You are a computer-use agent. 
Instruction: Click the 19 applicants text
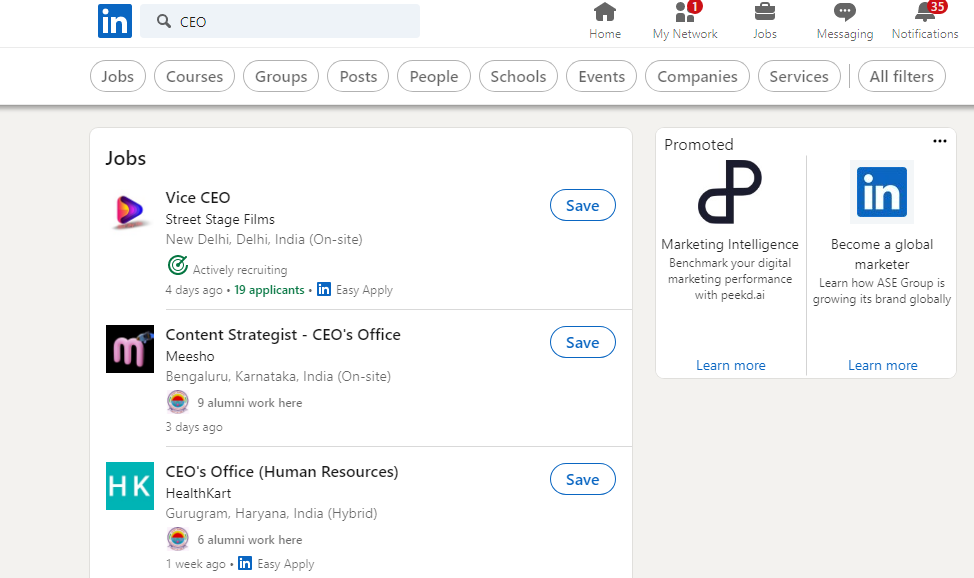(x=269, y=290)
